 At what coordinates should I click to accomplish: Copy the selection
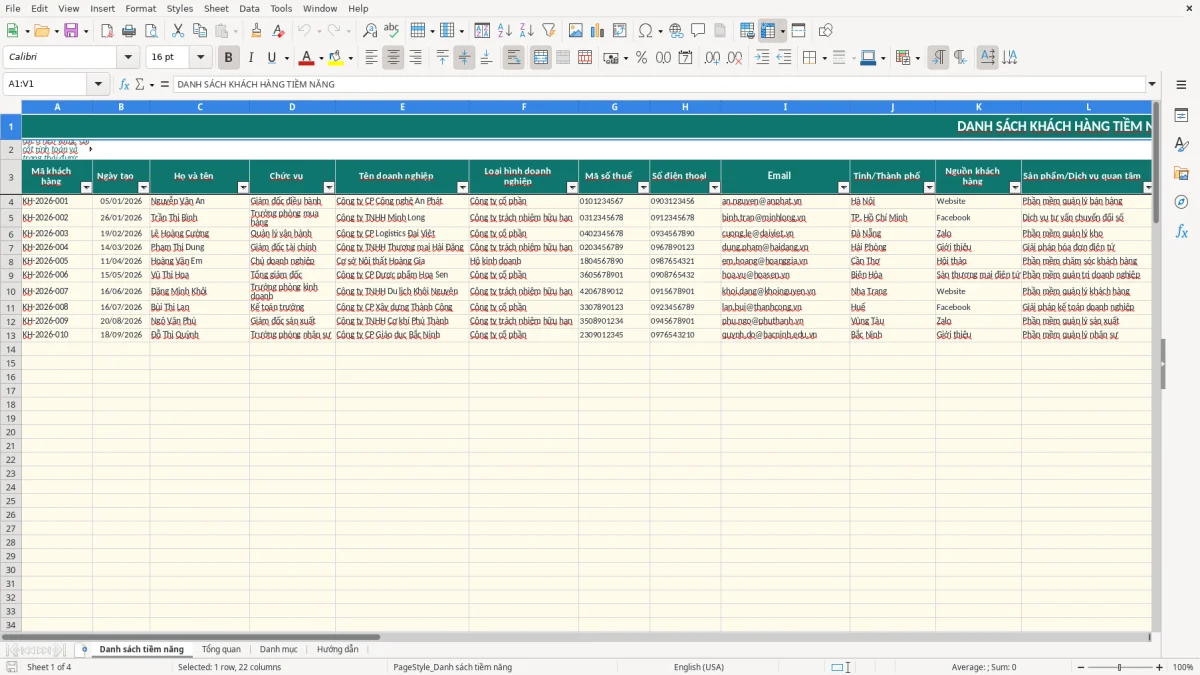[198, 31]
